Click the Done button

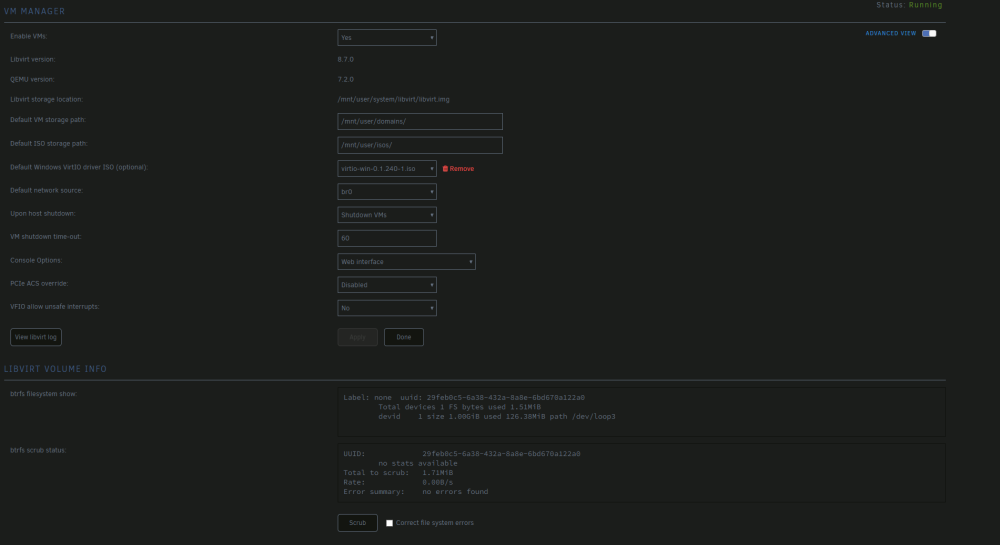(404, 337)
